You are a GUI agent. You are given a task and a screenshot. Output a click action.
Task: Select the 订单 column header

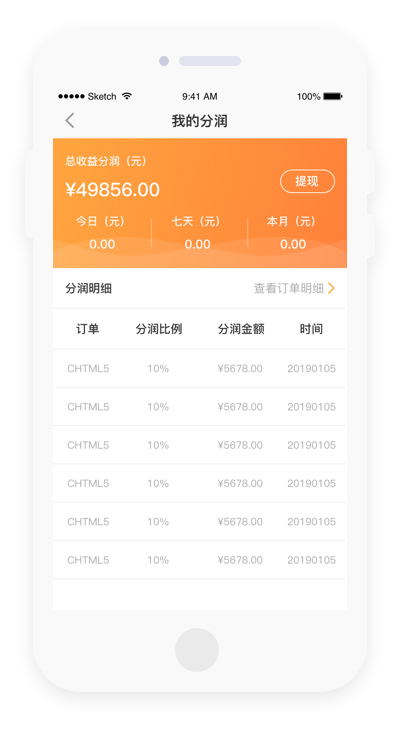tap(88, 329)
